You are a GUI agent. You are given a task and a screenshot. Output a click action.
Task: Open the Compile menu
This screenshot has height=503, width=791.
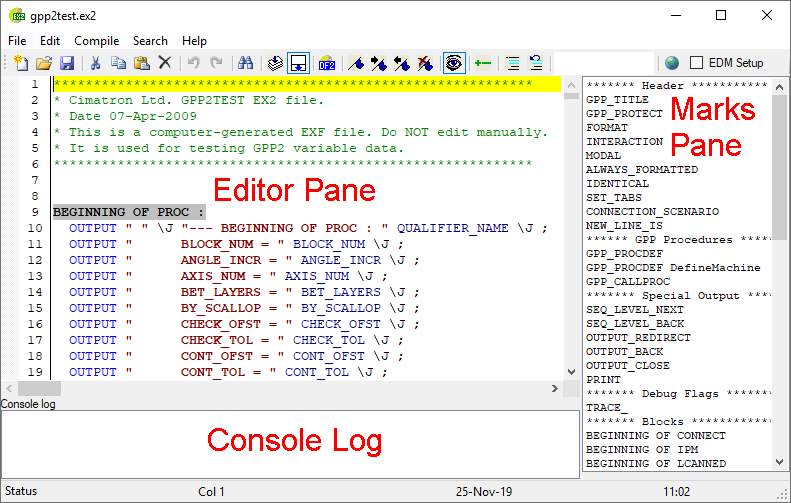coord(97,41)
